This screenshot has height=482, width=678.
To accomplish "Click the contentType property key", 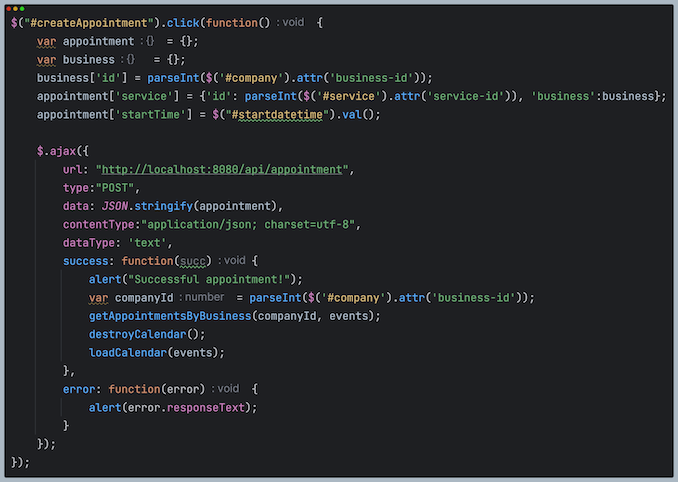I will tap(99, 224).
